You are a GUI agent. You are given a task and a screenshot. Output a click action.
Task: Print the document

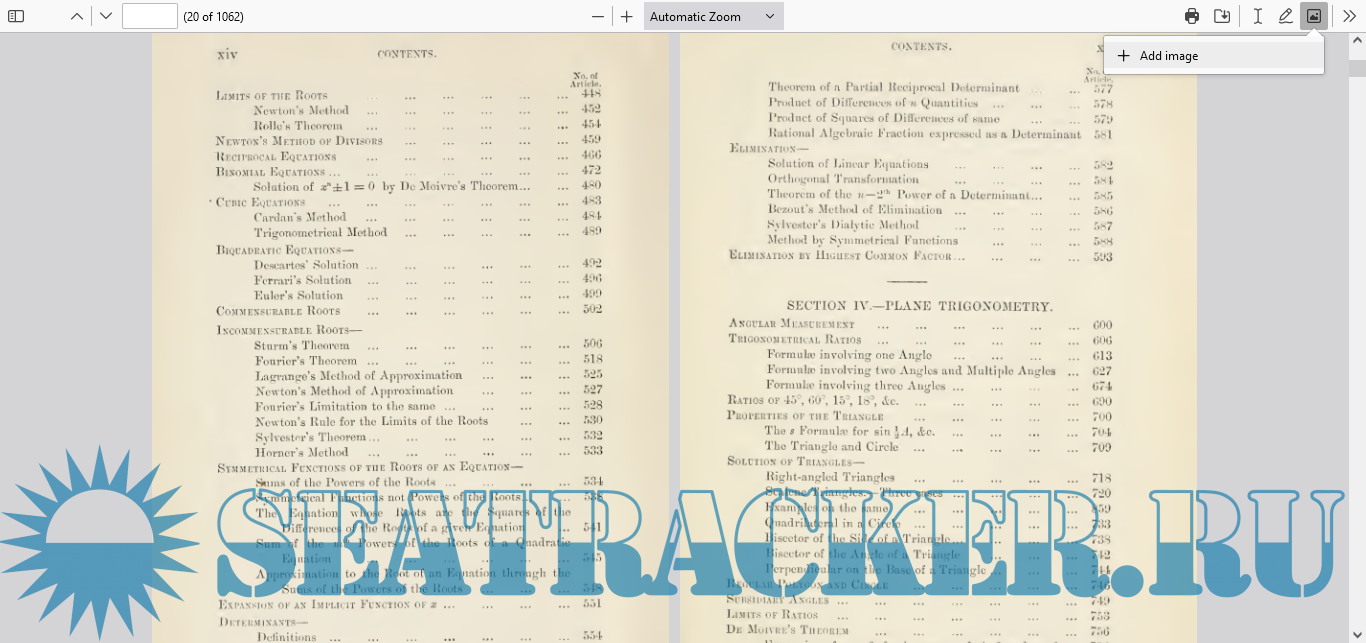(x=1192, y=16)
